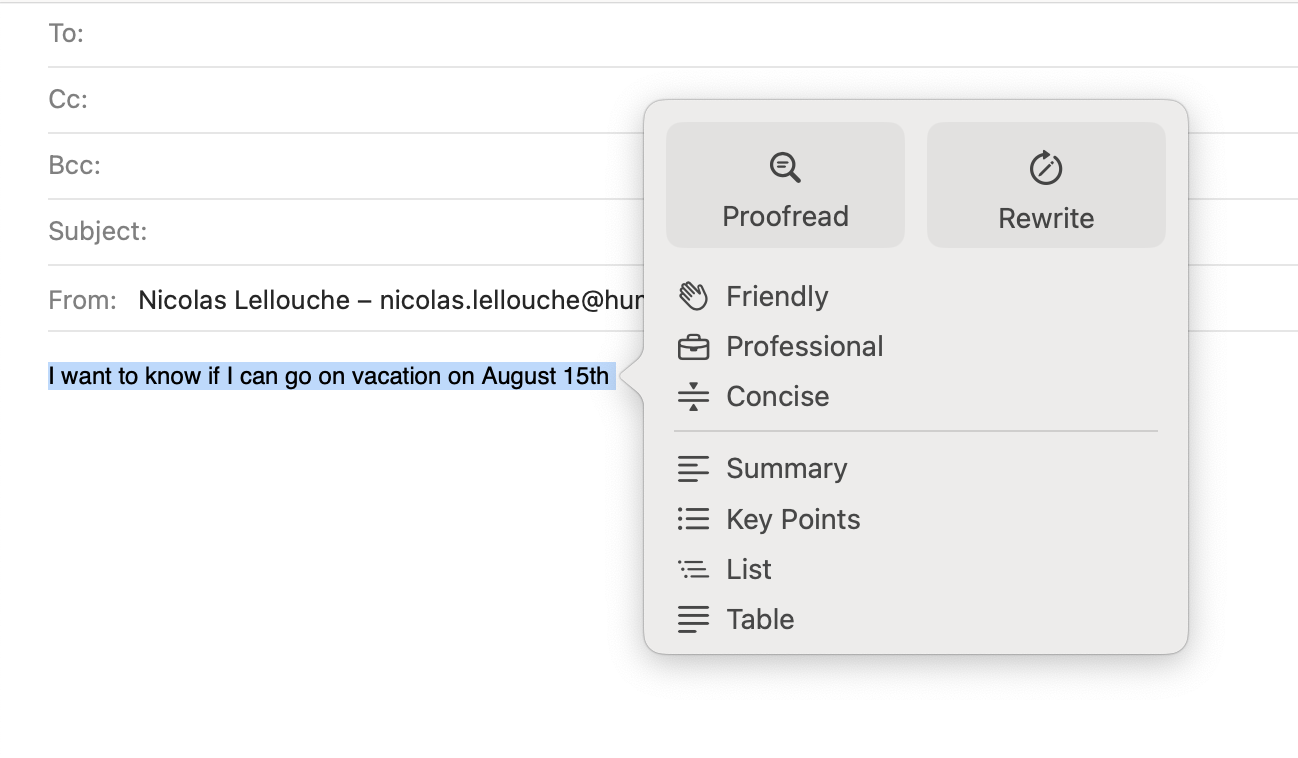Click the List indented-bullets icon
The image size is (1298, 758).
[693, 569]
